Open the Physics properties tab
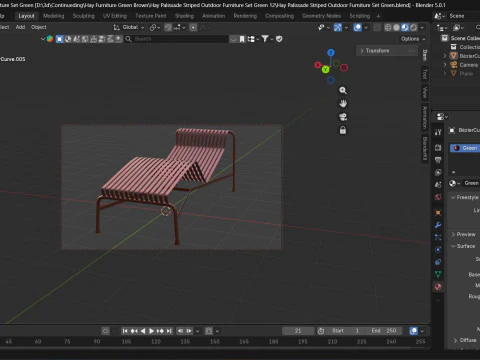 point(438,250)
